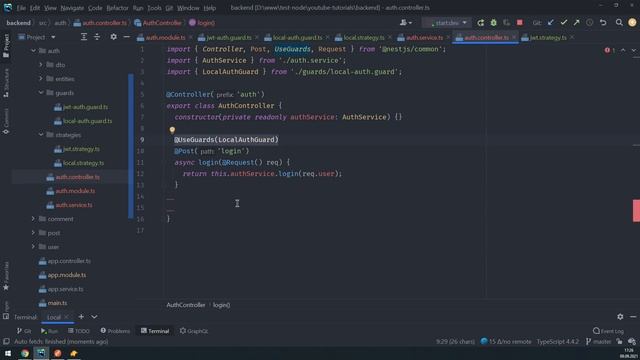Open the 'start:dev' run configuration dropdown

(x=447, y=23)
